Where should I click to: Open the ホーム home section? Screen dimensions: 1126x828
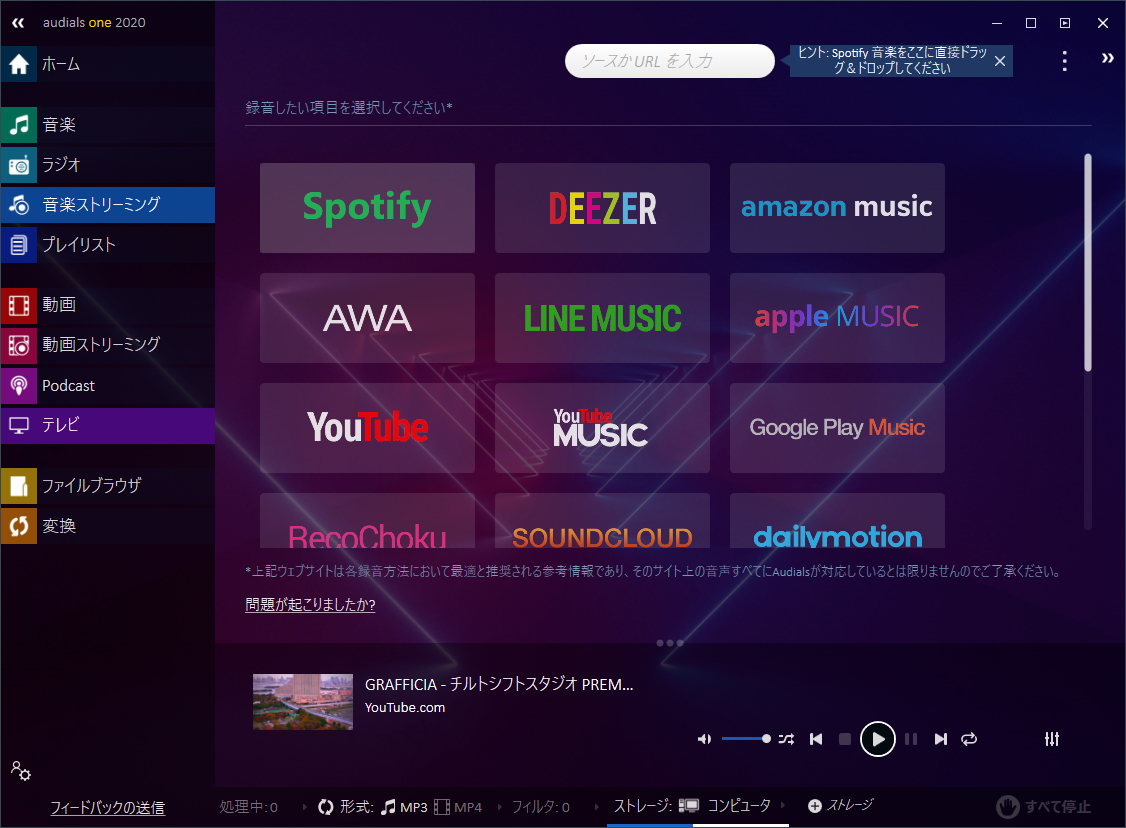[108, 64]
